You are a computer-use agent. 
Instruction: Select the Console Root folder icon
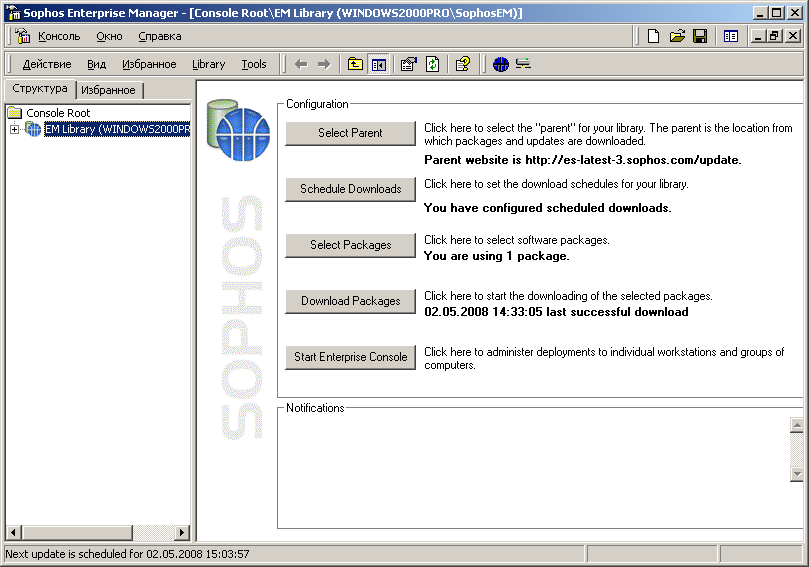point(15,112)
